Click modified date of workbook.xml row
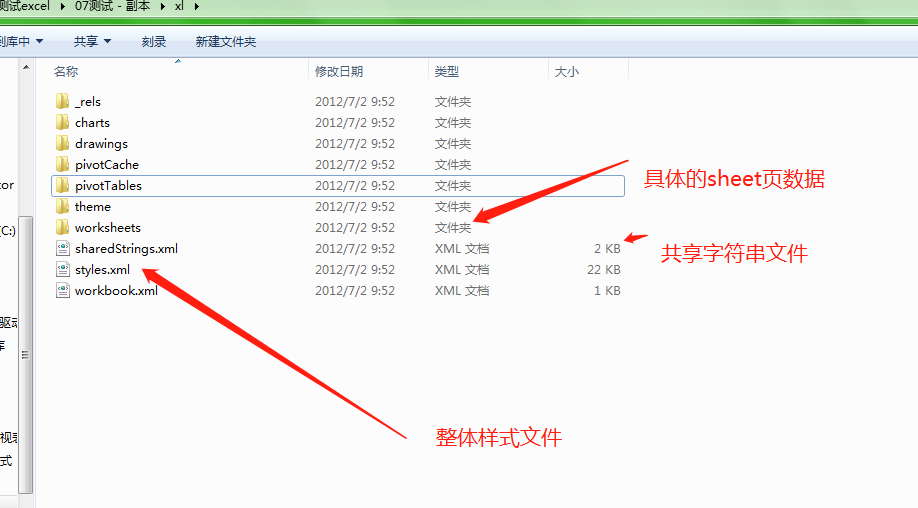 (355, 291)
